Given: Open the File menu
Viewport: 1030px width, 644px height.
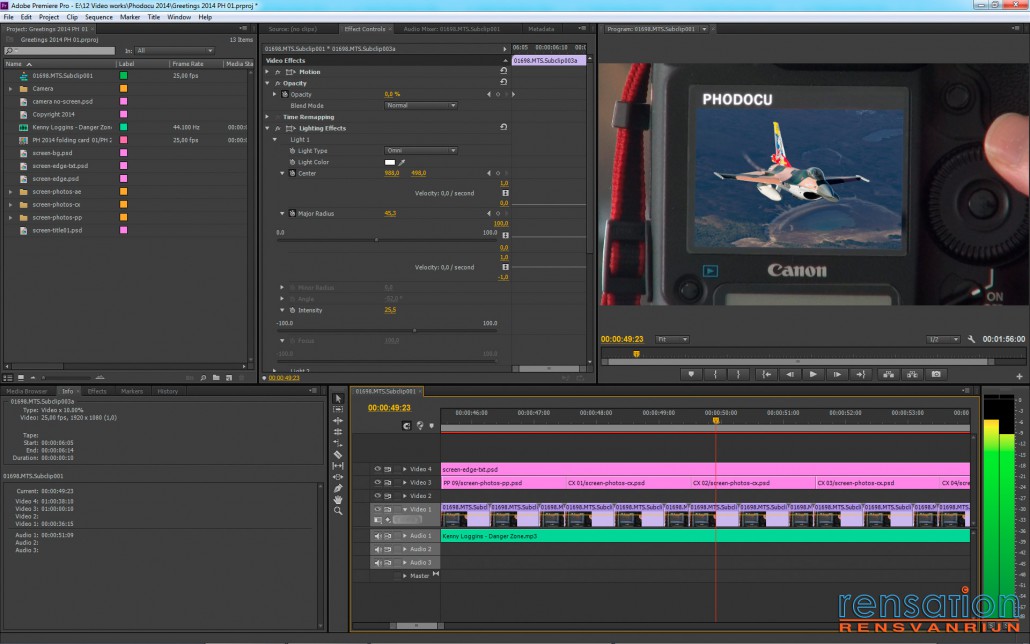Looking at the screenshot, I should (x=9, y=17).
